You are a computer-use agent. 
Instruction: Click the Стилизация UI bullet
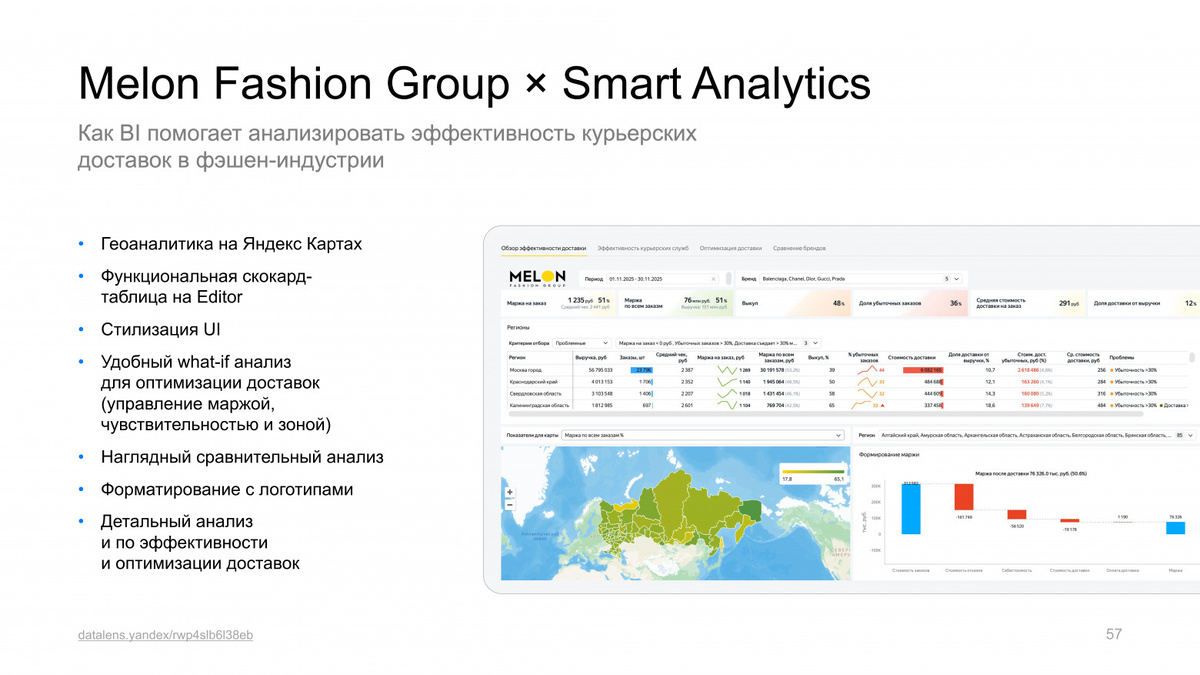click(160, 328)
